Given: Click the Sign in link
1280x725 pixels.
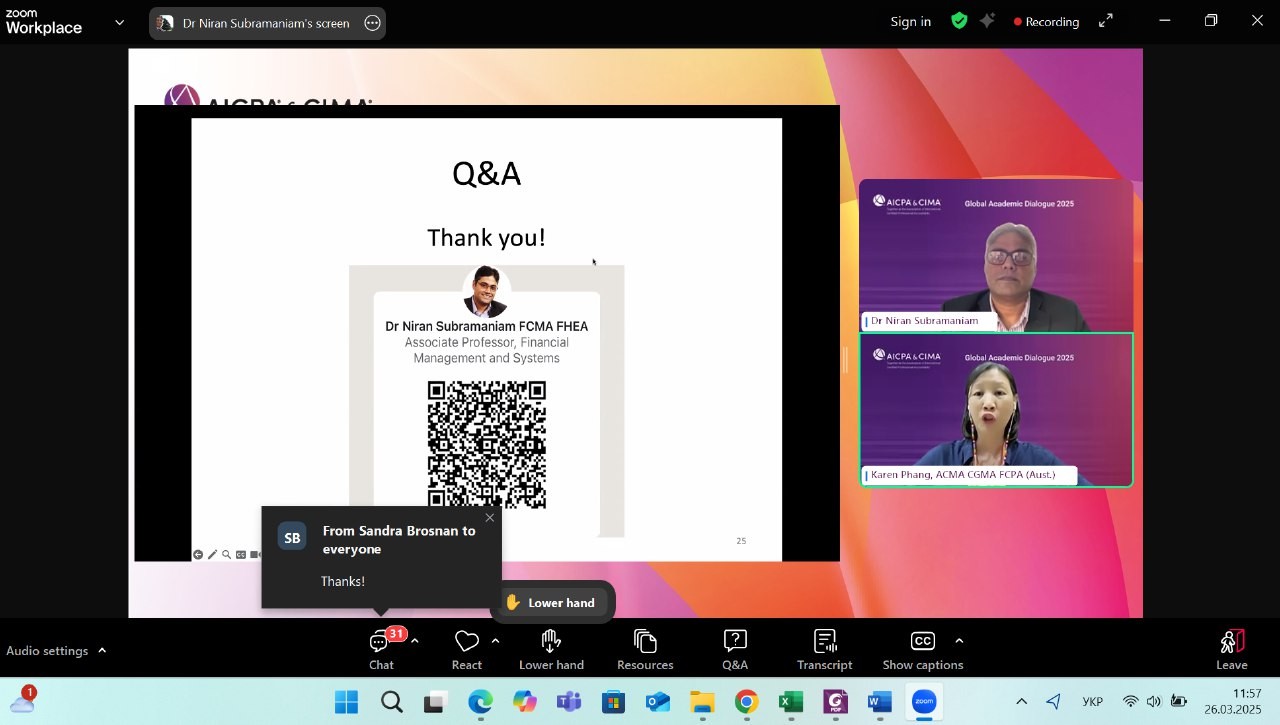Looking at the screenshot, I should [x=911, y=21].
